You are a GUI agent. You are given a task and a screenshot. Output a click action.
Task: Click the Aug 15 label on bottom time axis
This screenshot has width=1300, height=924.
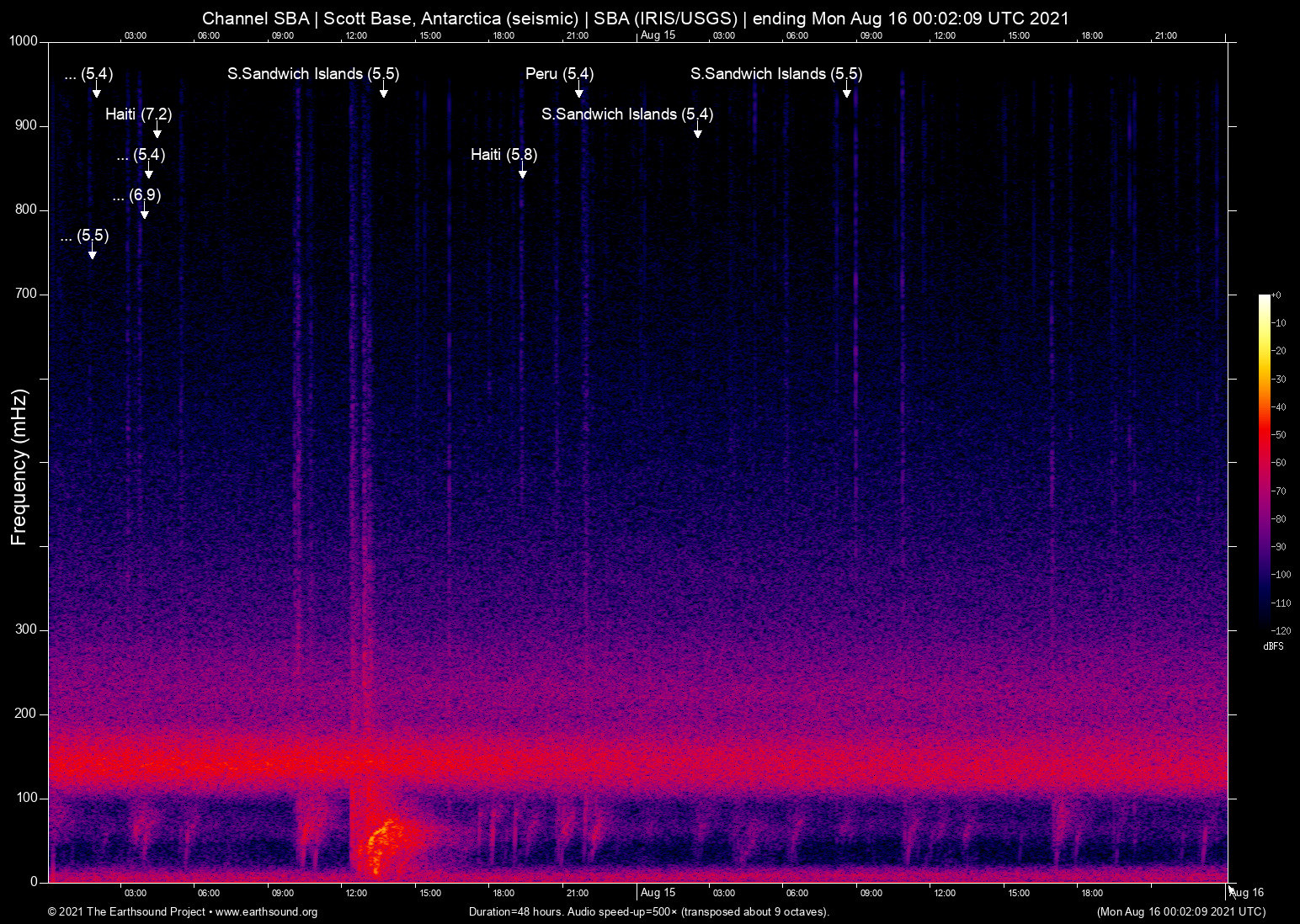tap(658, 893)
